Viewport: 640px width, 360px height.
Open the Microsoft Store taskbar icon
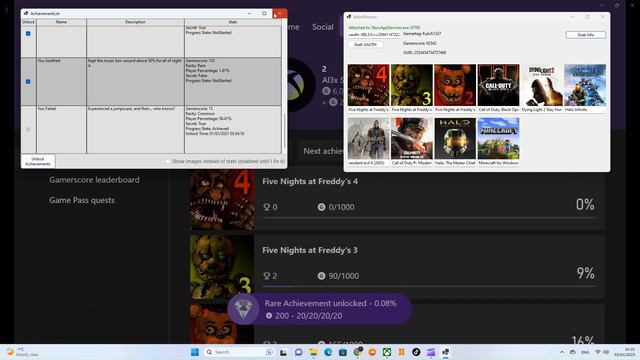[342, 352]
